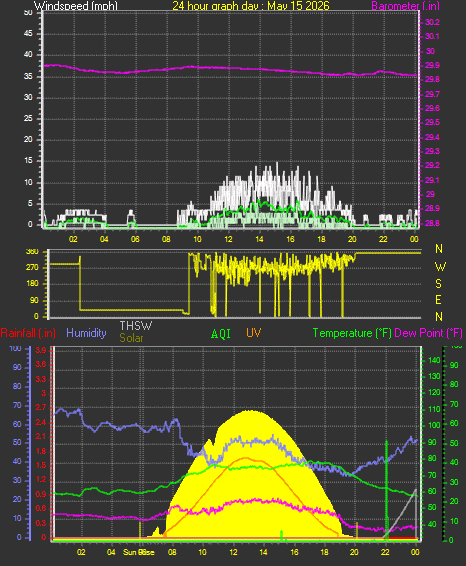
Task: Select the 'Rainfall (.in)' legend label
Action: 28,333
